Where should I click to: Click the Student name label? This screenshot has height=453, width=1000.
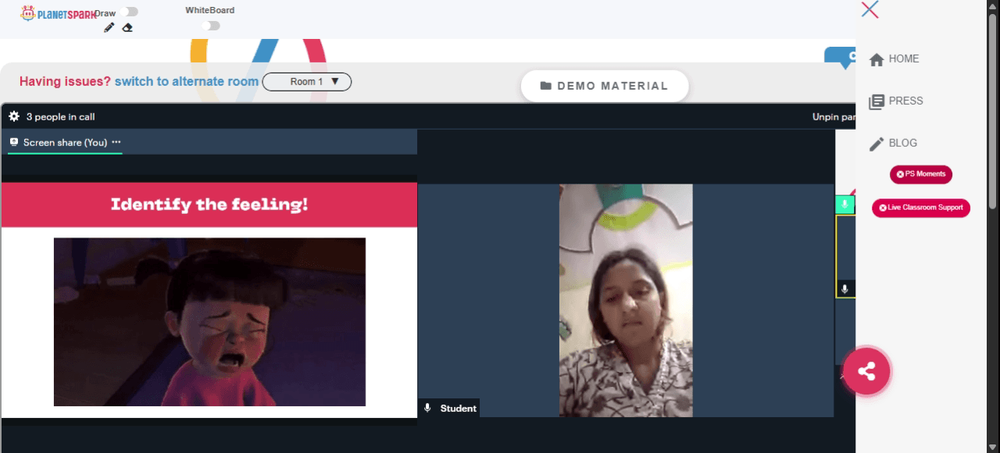pyautogui.click(x=458, y=408)
